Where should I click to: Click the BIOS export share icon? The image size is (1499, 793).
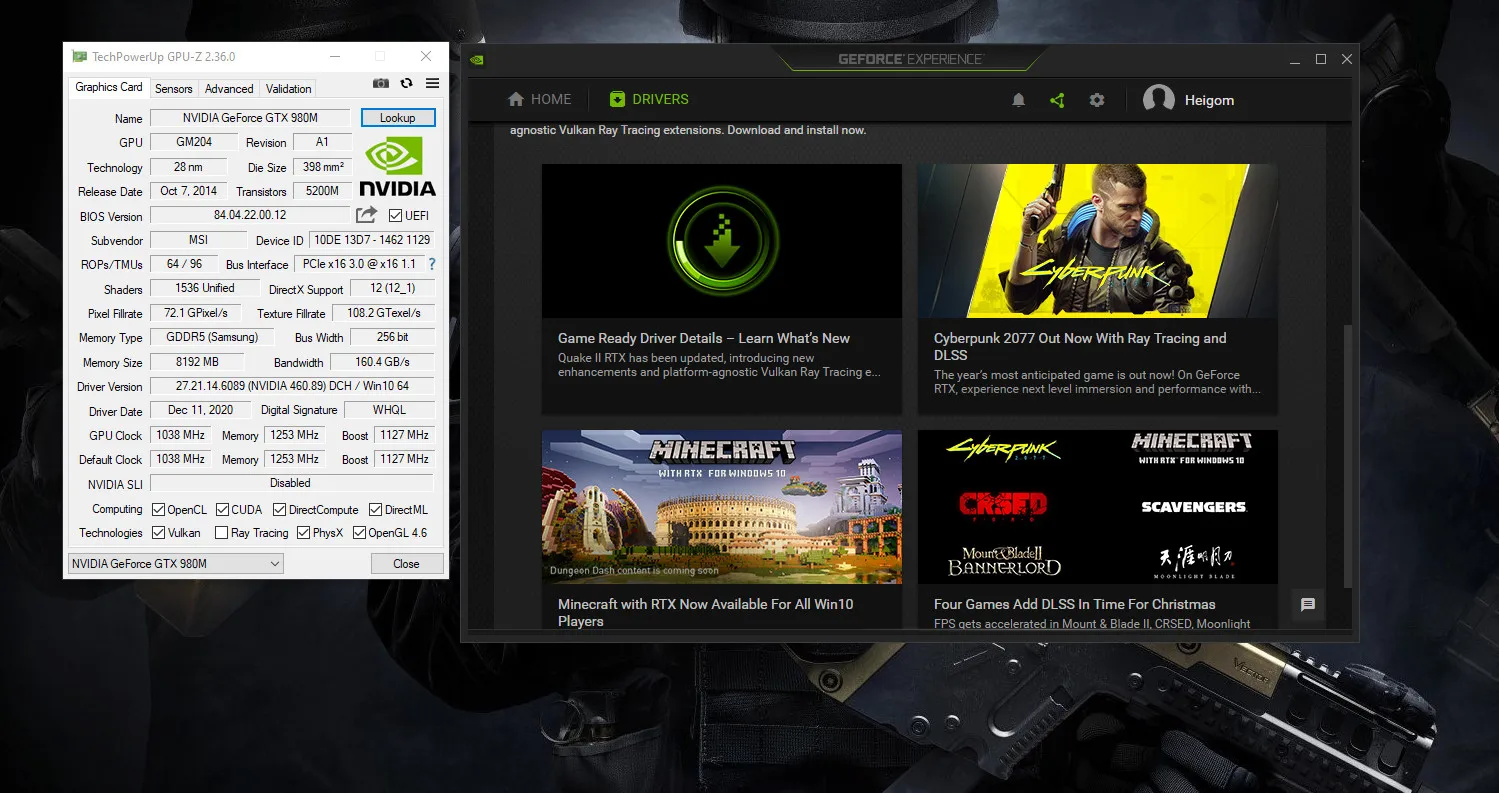tap(367, 215)
